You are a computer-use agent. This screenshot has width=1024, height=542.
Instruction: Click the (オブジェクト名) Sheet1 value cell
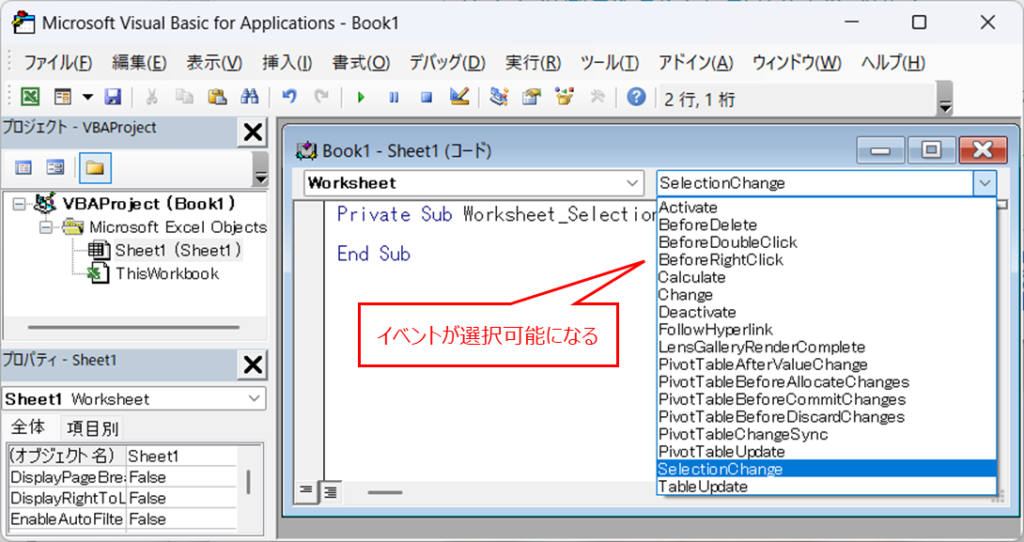(182, 456)
